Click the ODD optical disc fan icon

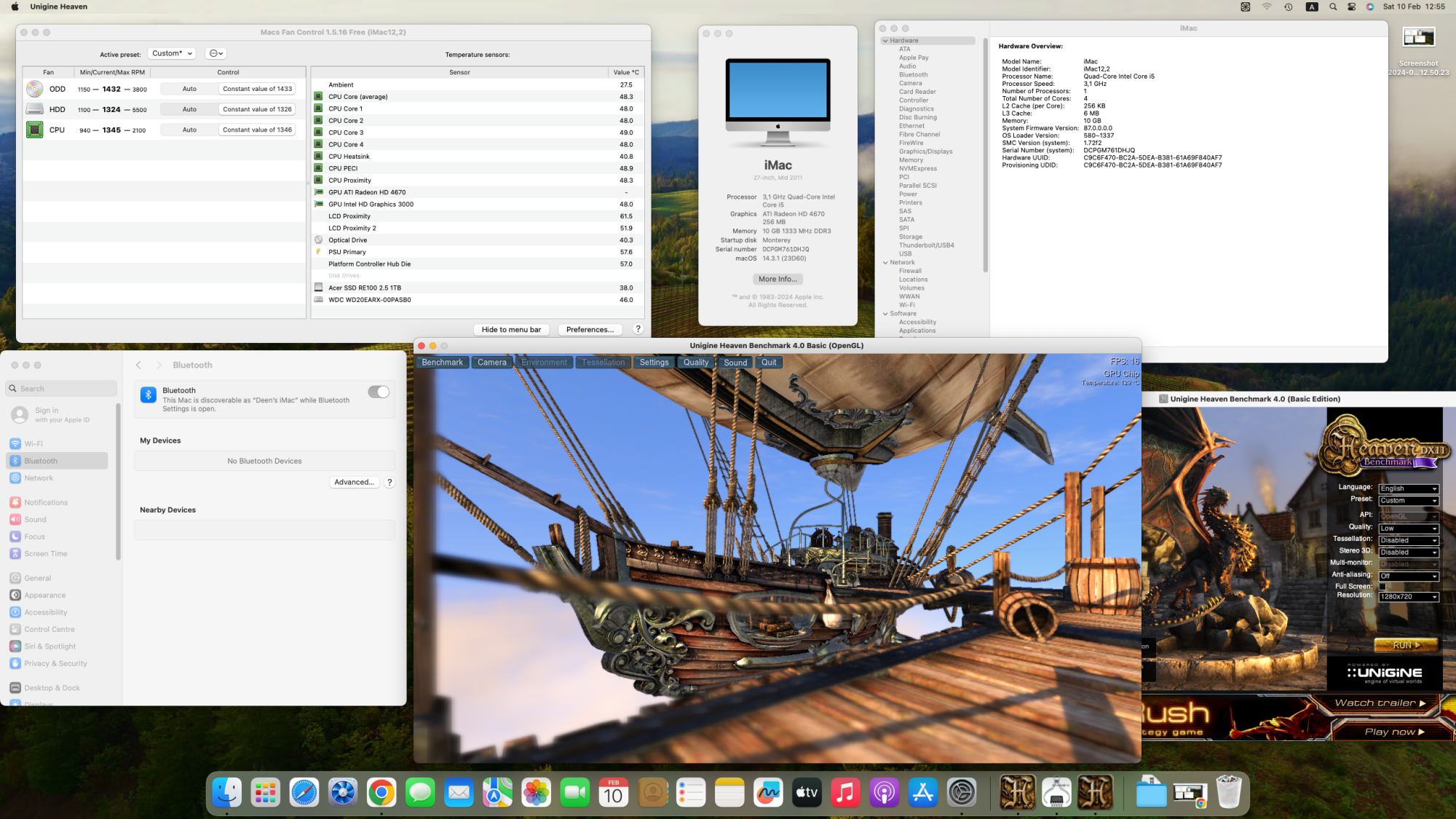(34, 89)
